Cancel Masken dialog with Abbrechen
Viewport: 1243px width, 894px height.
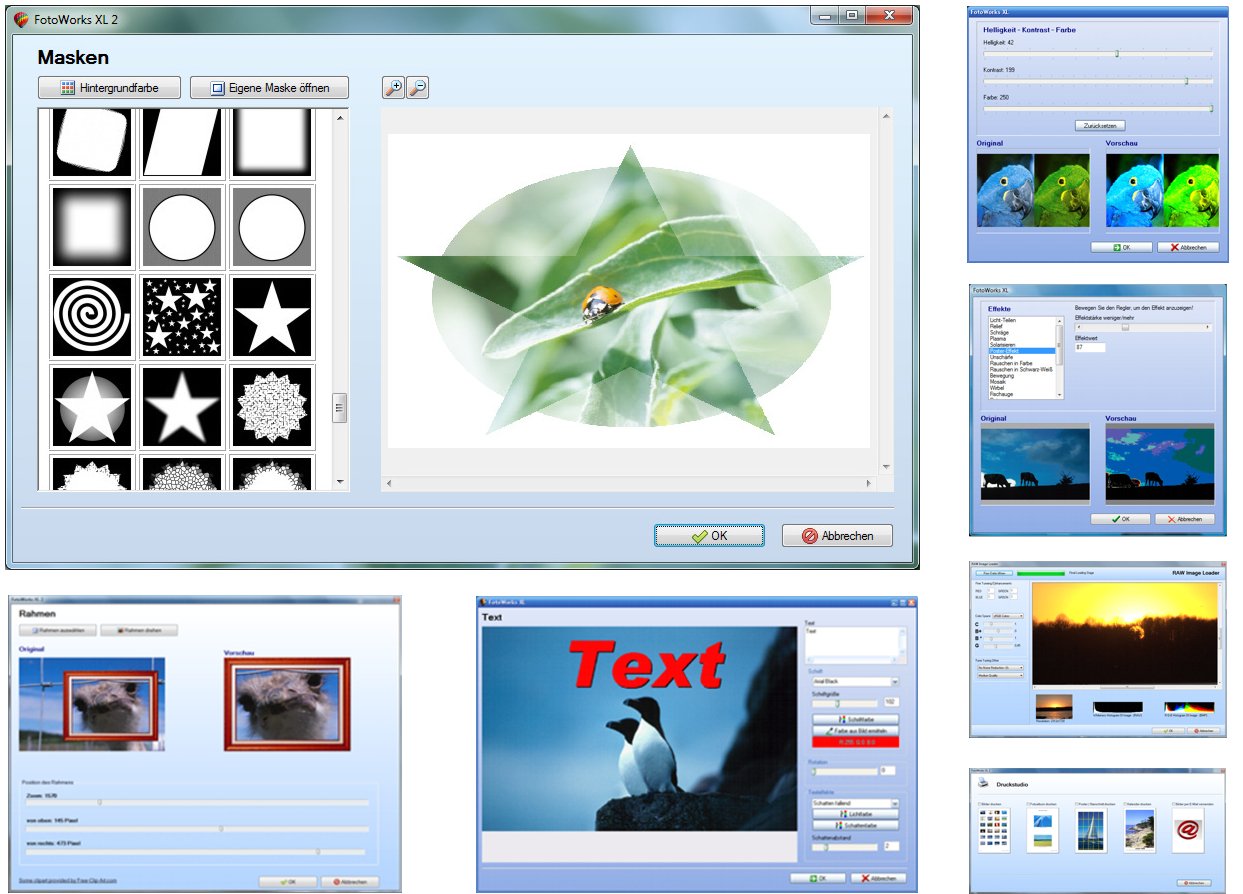click(x=837, y=536)
